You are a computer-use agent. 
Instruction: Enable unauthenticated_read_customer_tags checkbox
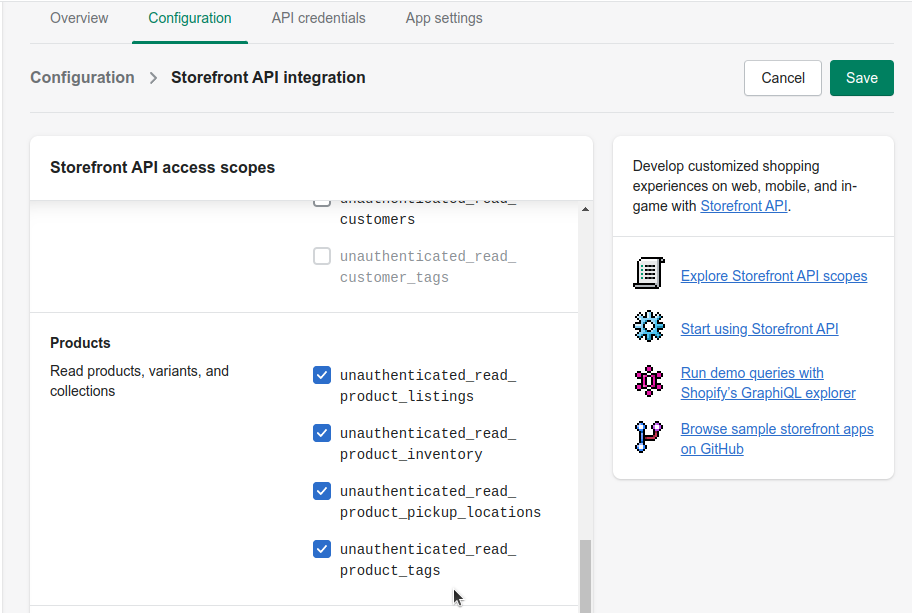[322, 257]
